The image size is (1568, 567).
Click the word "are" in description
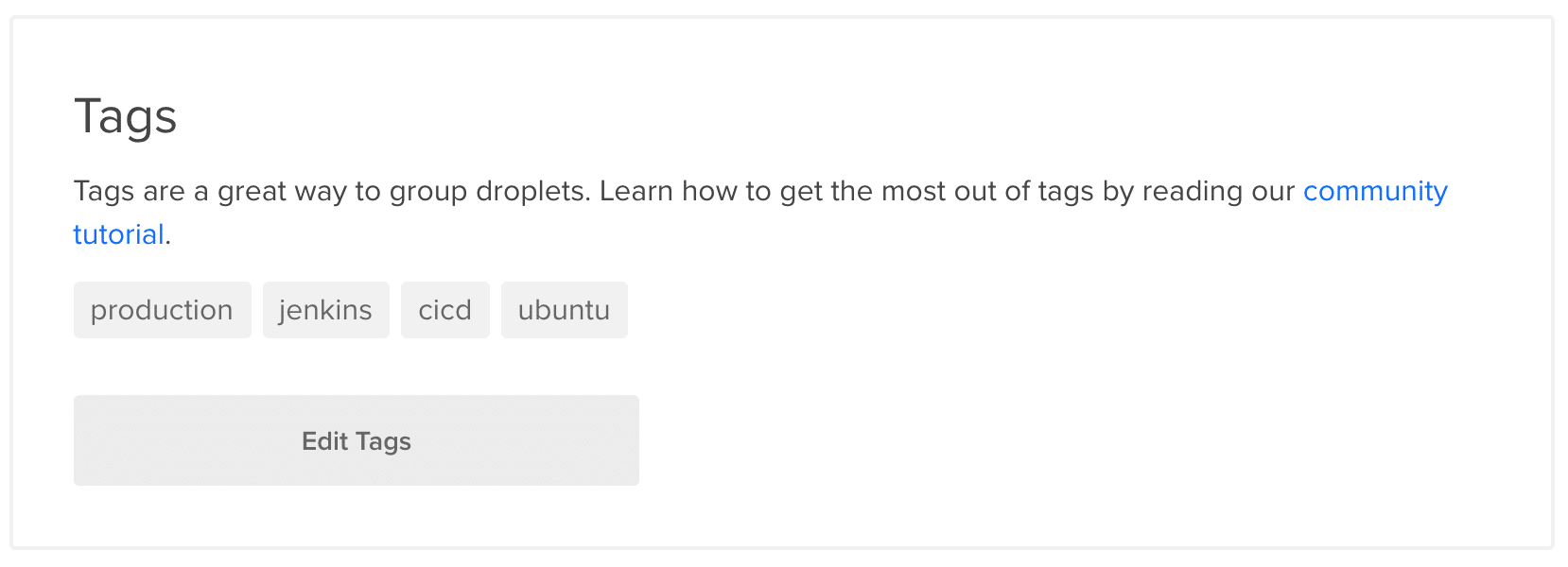click(x=165, y=191)
